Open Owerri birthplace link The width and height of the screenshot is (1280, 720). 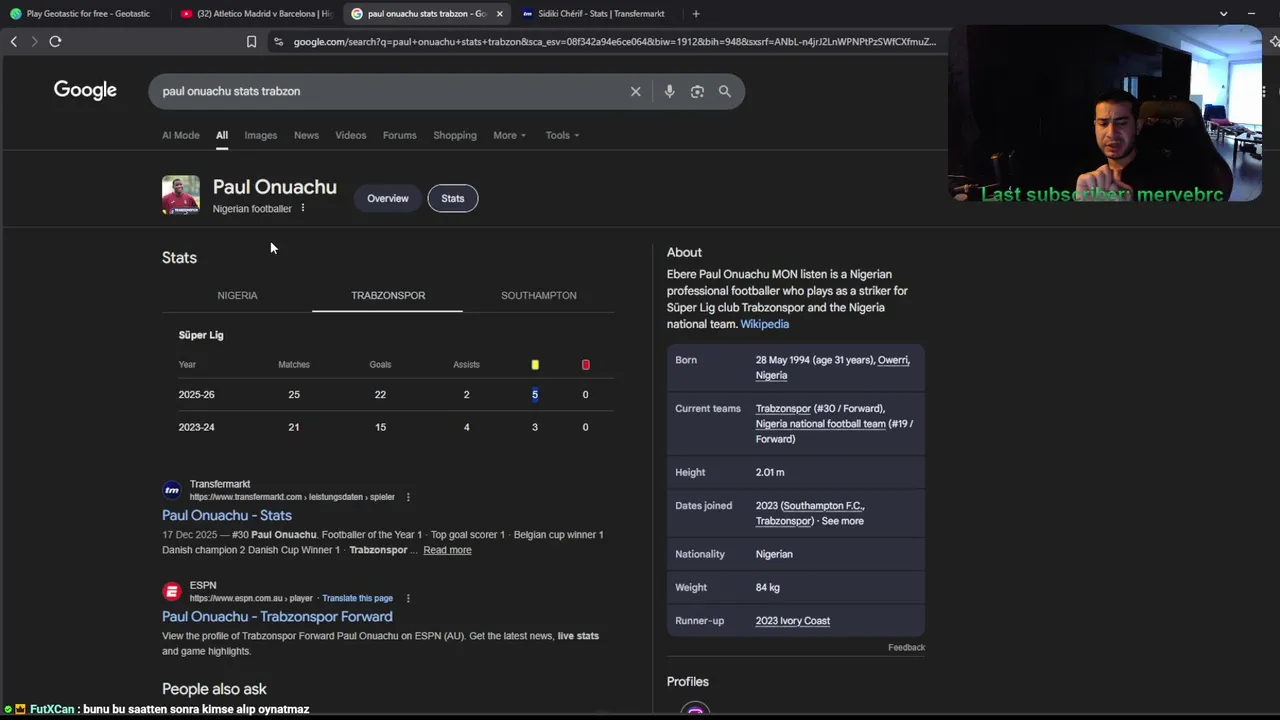tap(893, 360)
